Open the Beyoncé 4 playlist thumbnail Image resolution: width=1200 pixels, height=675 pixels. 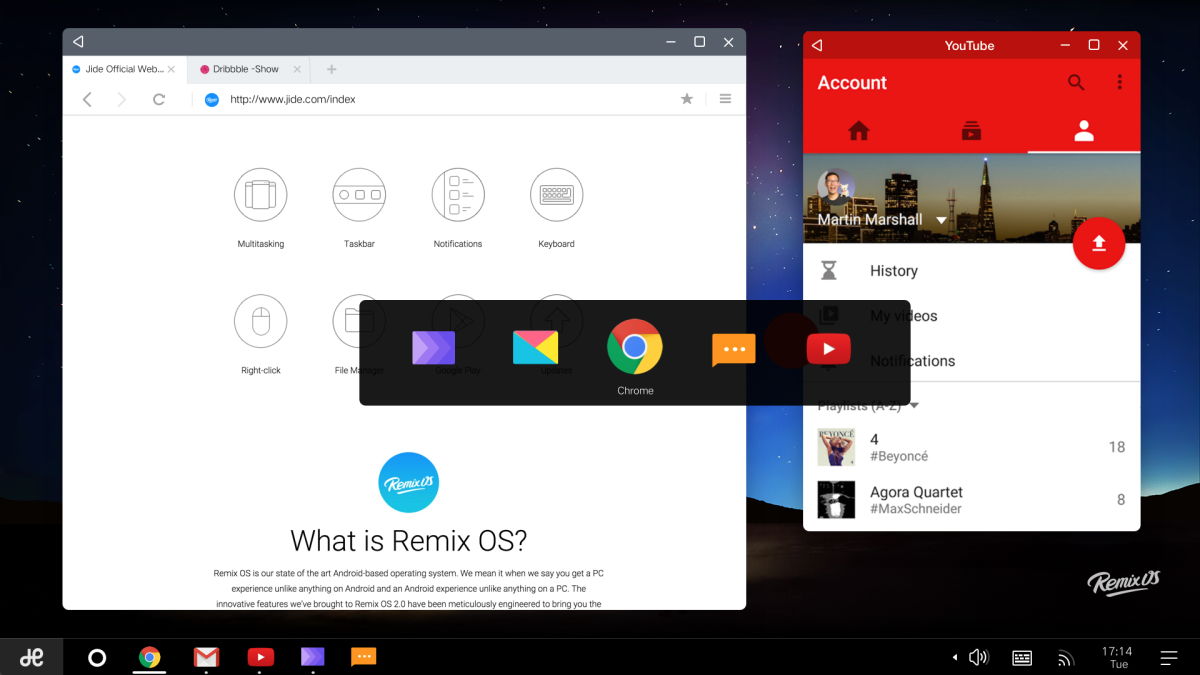click(836, 447)
